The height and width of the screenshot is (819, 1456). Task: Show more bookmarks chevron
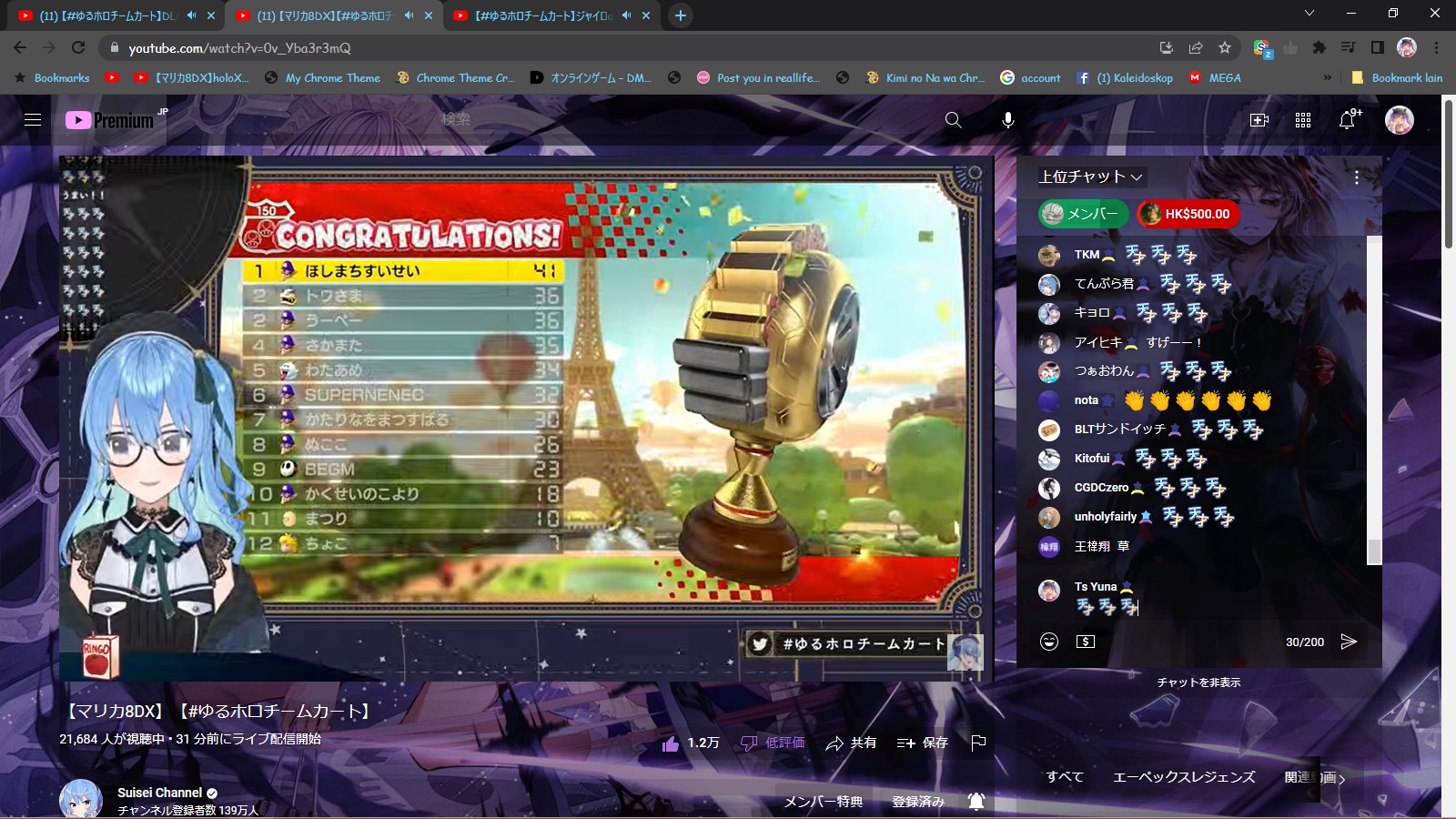coord(1327,78)
